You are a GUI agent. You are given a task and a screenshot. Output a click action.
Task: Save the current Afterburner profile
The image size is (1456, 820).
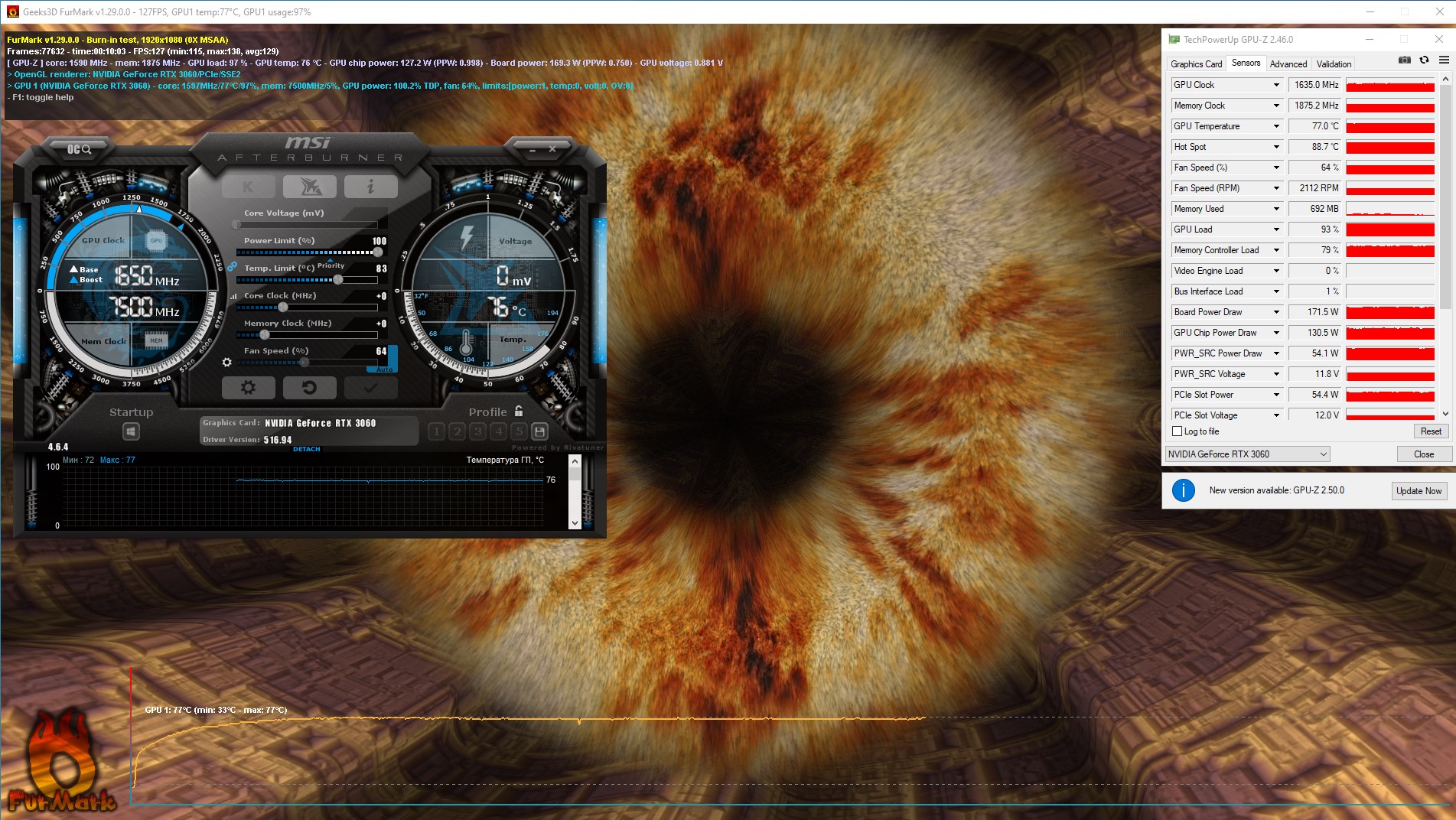pyautogui.click(x=539, y=431)
